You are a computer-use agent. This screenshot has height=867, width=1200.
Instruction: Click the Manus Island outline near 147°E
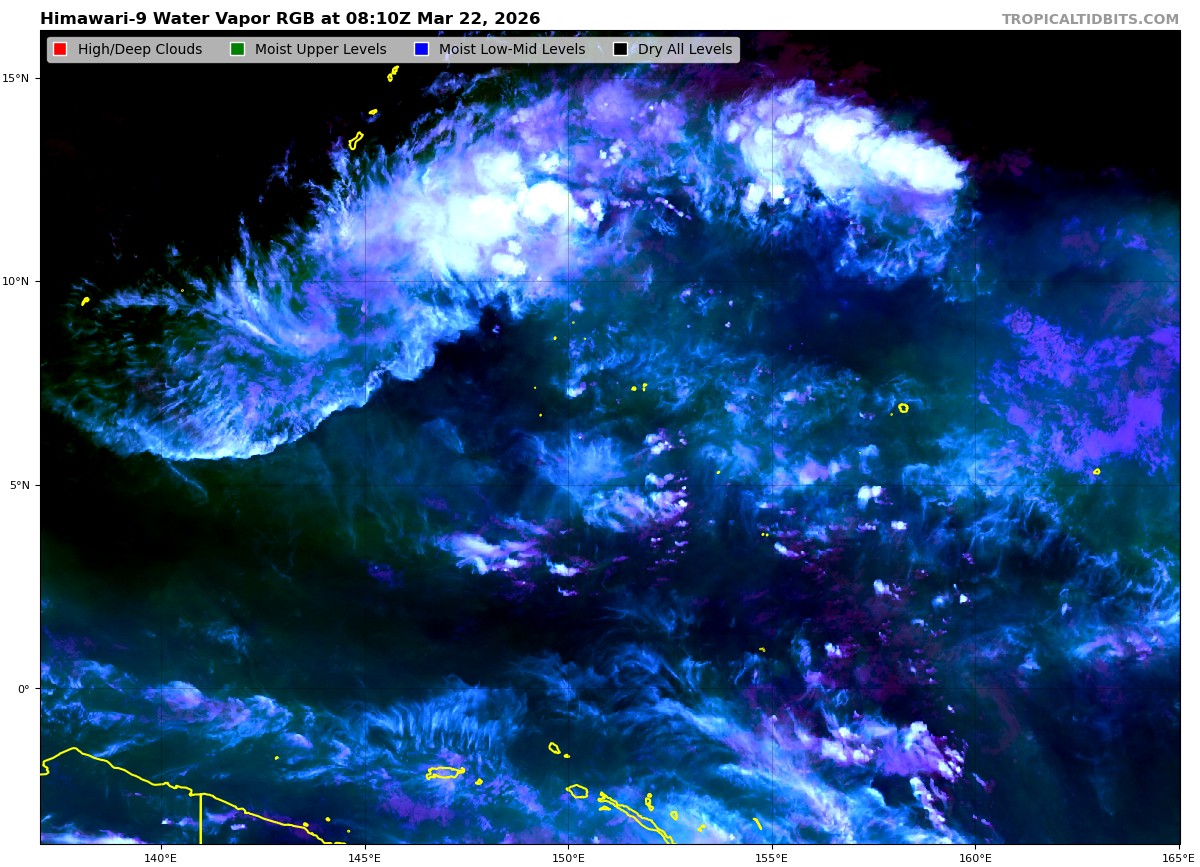[x=444, y=772]
